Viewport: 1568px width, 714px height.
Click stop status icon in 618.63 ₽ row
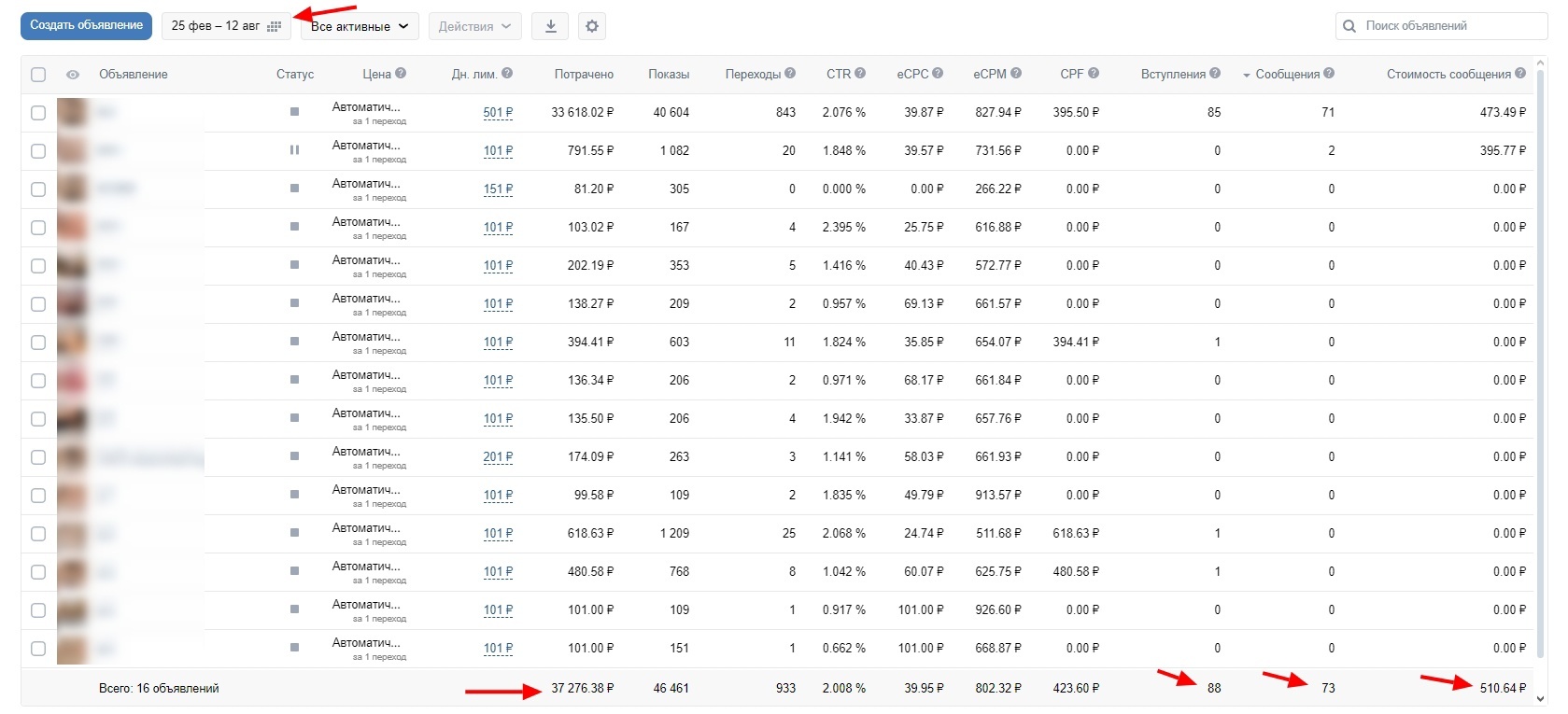click(294, 533)
